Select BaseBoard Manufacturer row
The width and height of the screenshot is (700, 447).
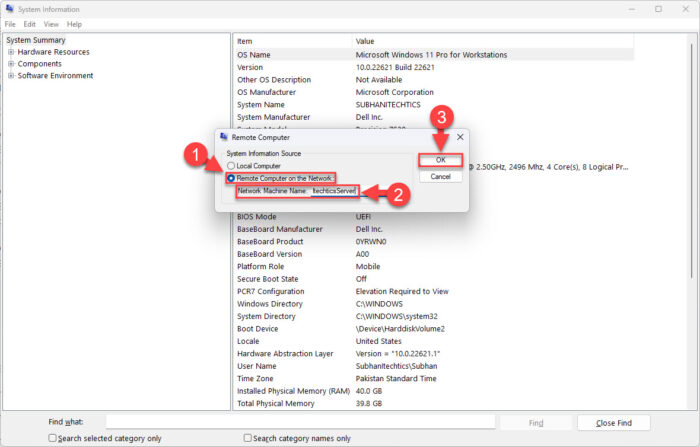tap(434, 229)
